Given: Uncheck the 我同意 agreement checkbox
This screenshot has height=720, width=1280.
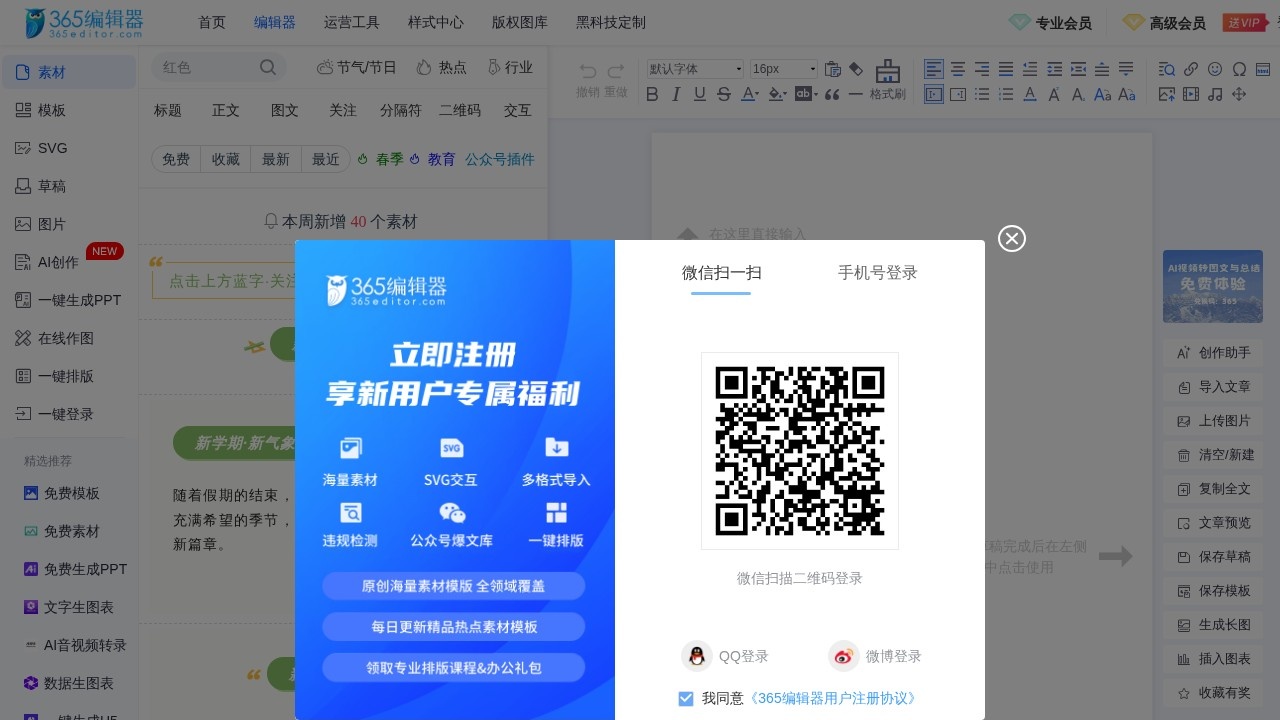Looking at the screenshot, I should pos(686,698).
